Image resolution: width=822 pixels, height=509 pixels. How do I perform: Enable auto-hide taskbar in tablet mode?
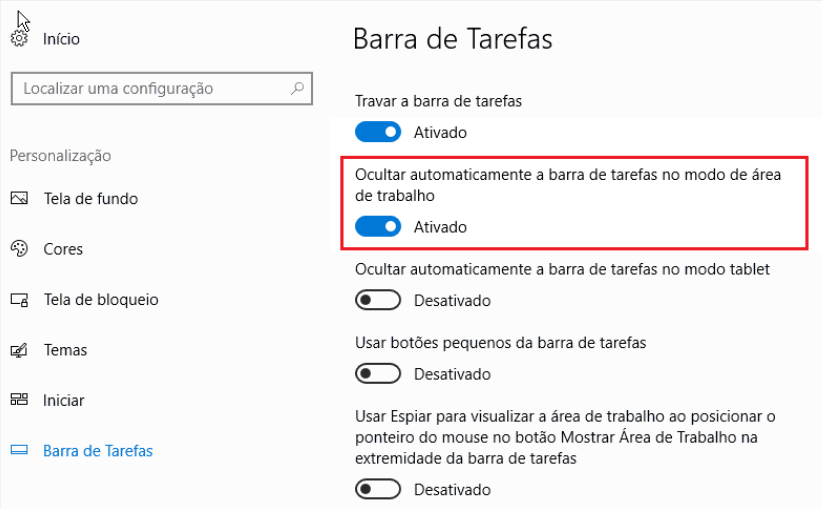point(378,300)
